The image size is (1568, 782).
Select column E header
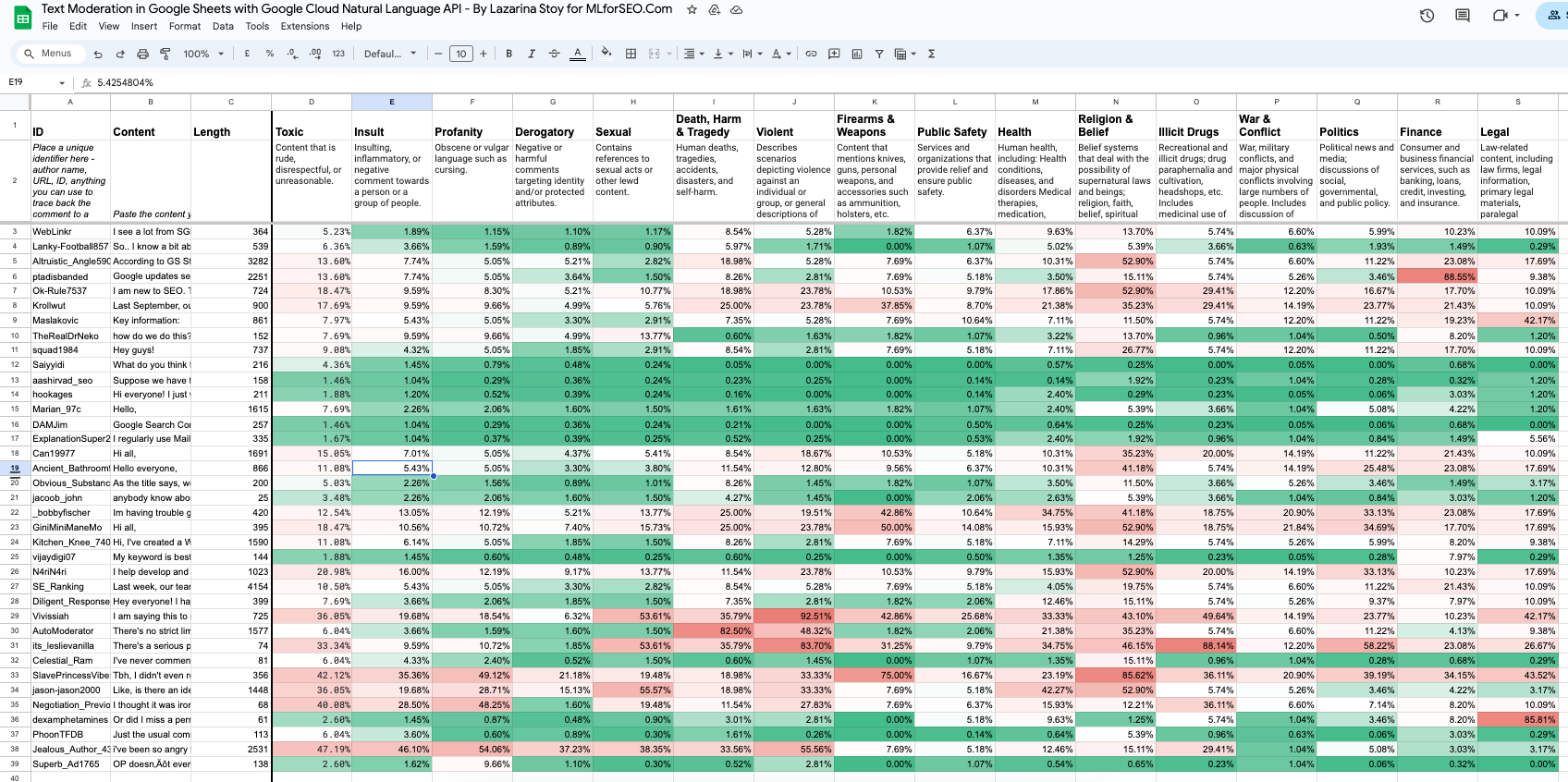[x=392, y=102]
